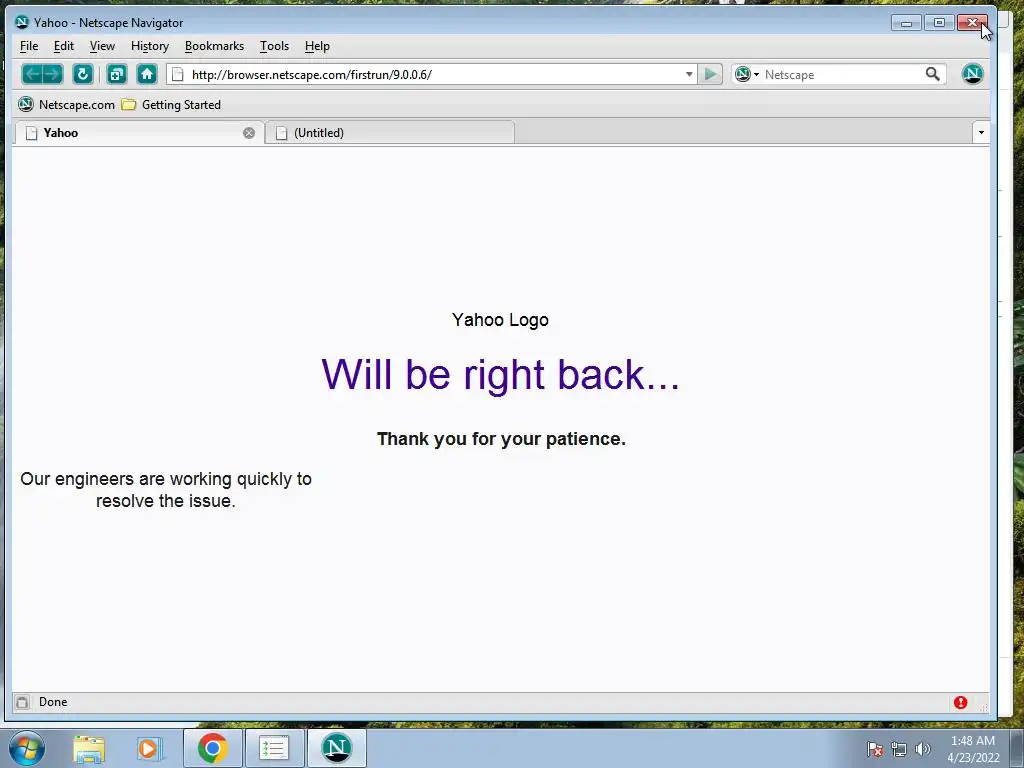Launch Windows Media Player from taskbar
1024x768 pixels.
click(149, 748)
